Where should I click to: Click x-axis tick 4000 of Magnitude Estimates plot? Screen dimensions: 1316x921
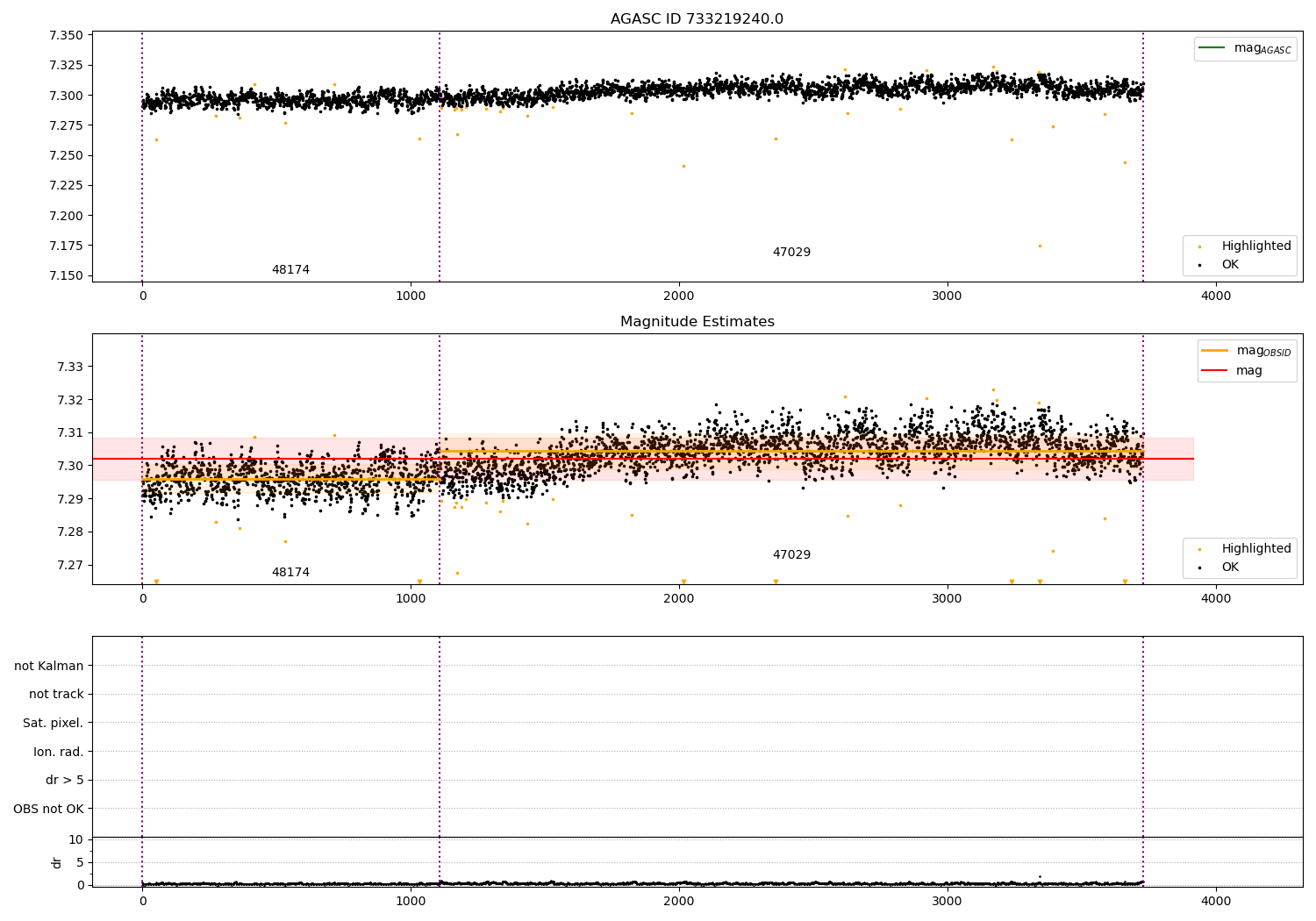[x=1216, y=599]
